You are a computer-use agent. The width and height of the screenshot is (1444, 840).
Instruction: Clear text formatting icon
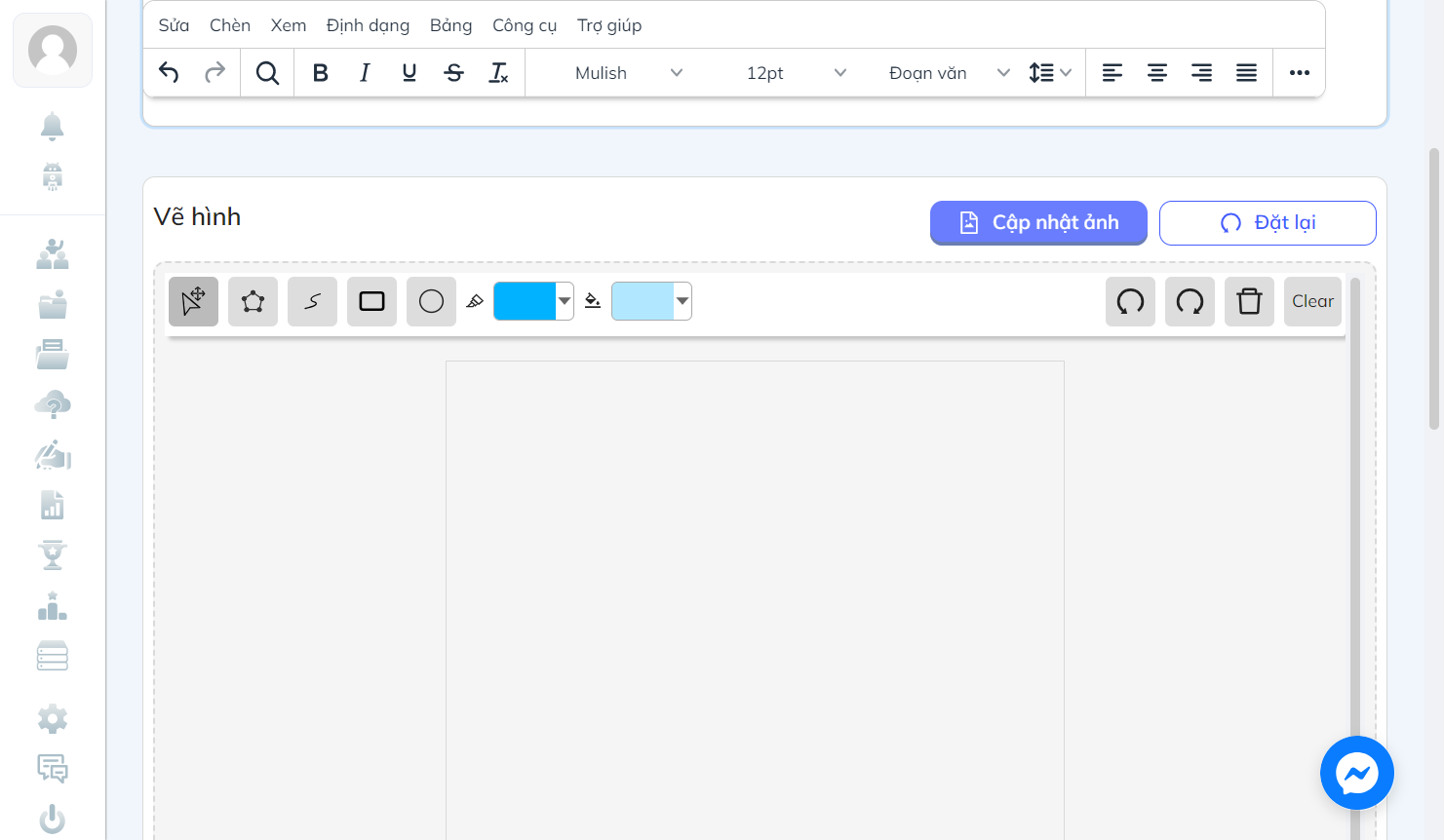(x=498, y=72)
